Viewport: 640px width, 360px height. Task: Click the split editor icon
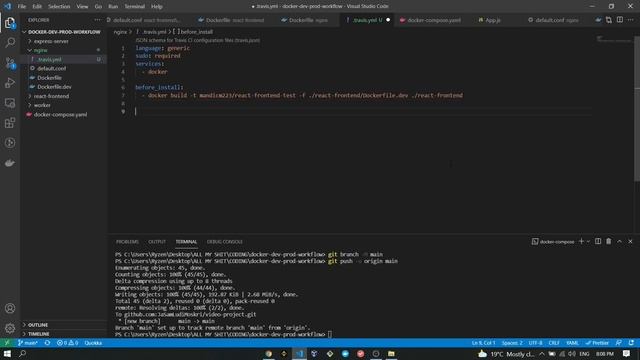(620, 20)
